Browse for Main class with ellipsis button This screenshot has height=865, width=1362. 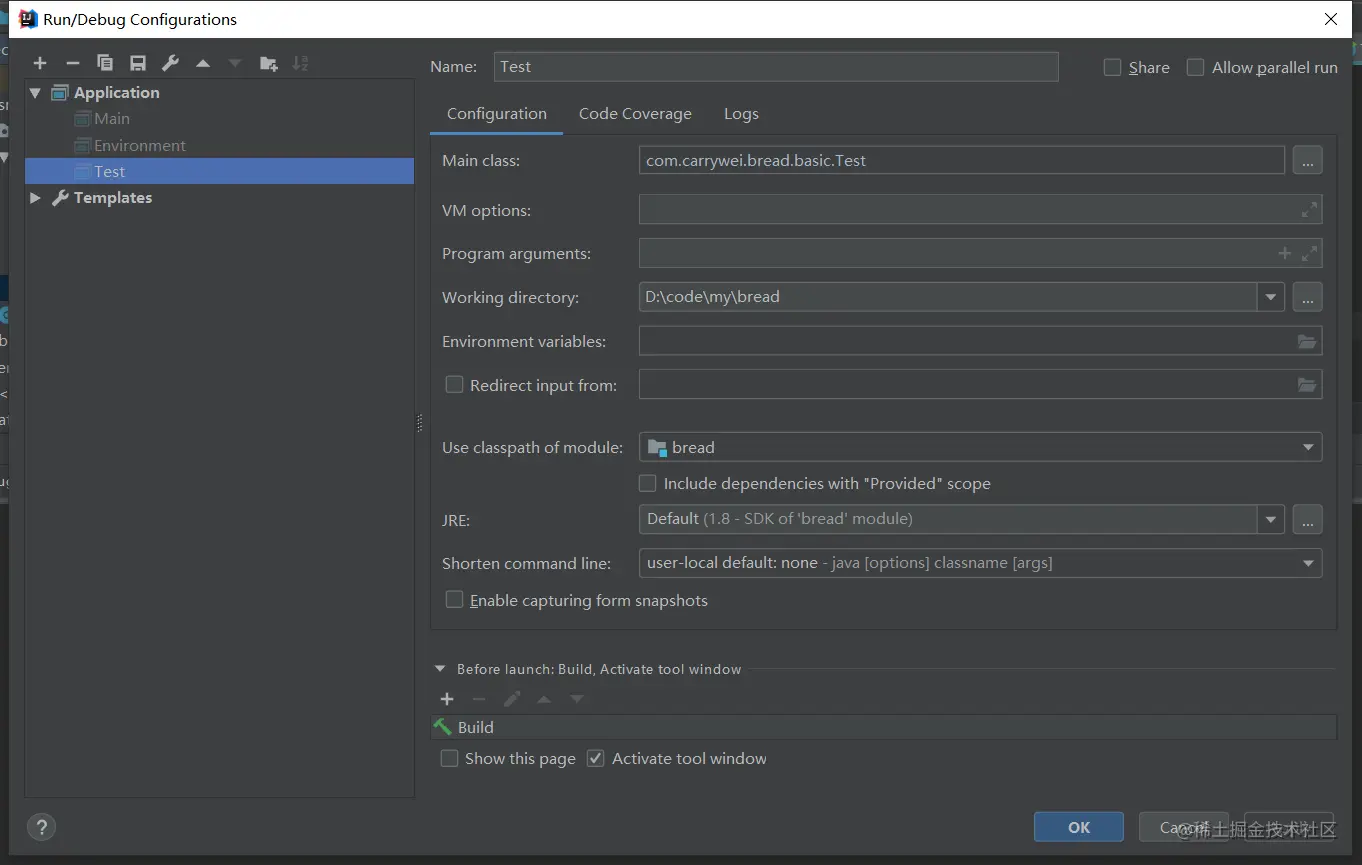[1307, 160]
